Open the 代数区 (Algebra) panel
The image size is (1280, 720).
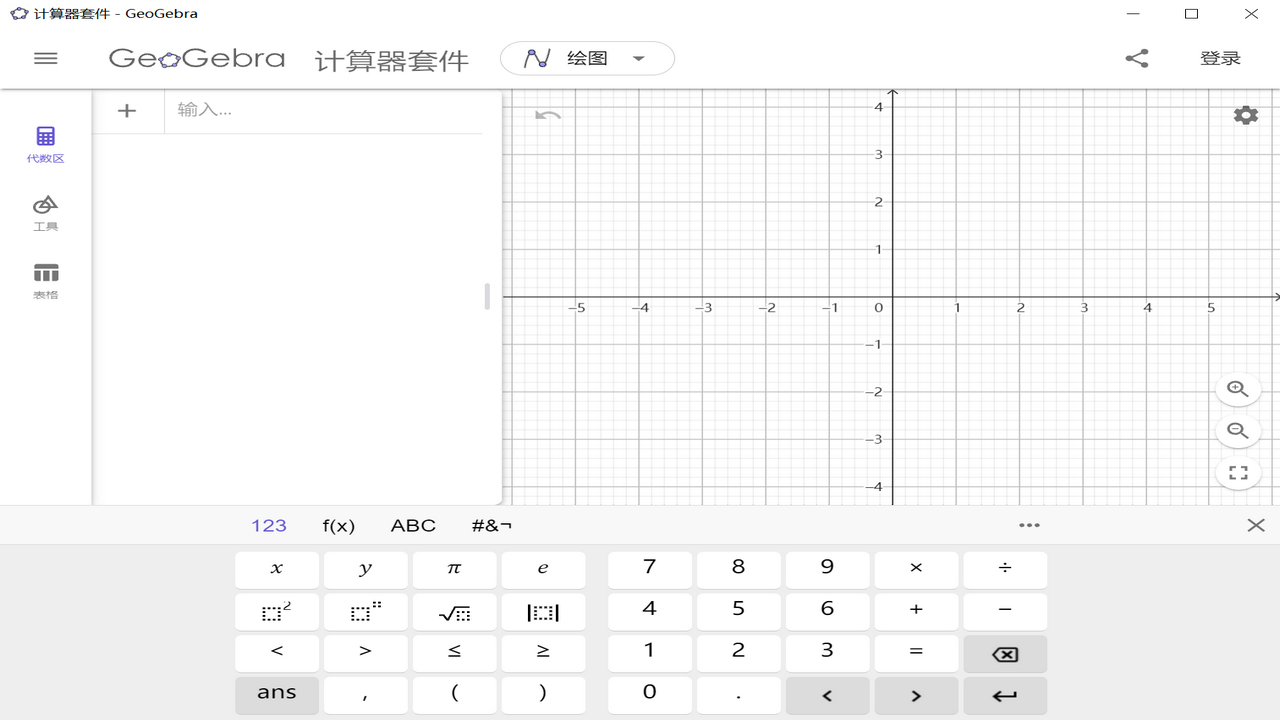pyautogui.click(x=45, y=142)
